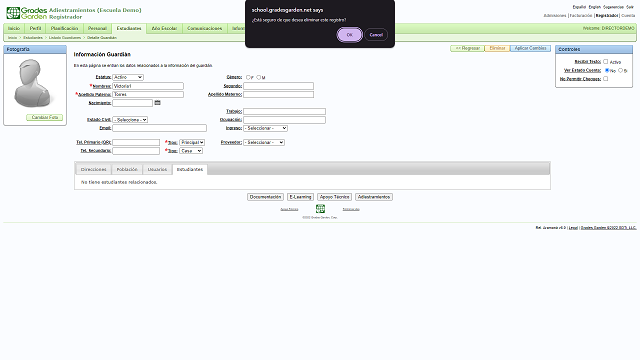Click into the Segundo name field
The width and height of the screenshot is (640, 360).
[x=278, y=86]
